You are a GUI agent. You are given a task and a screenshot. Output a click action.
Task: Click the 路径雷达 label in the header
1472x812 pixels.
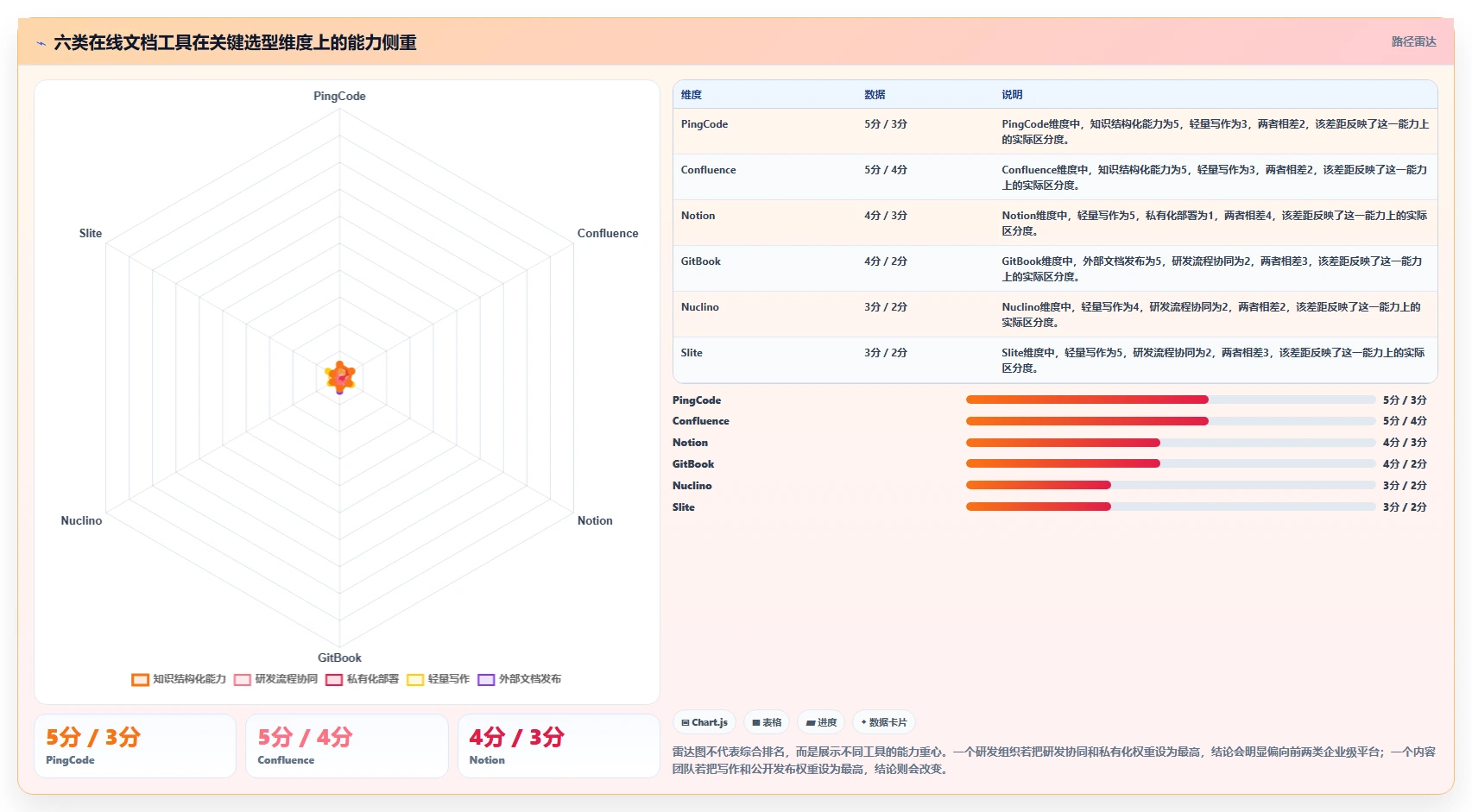tap(1413, 41)
